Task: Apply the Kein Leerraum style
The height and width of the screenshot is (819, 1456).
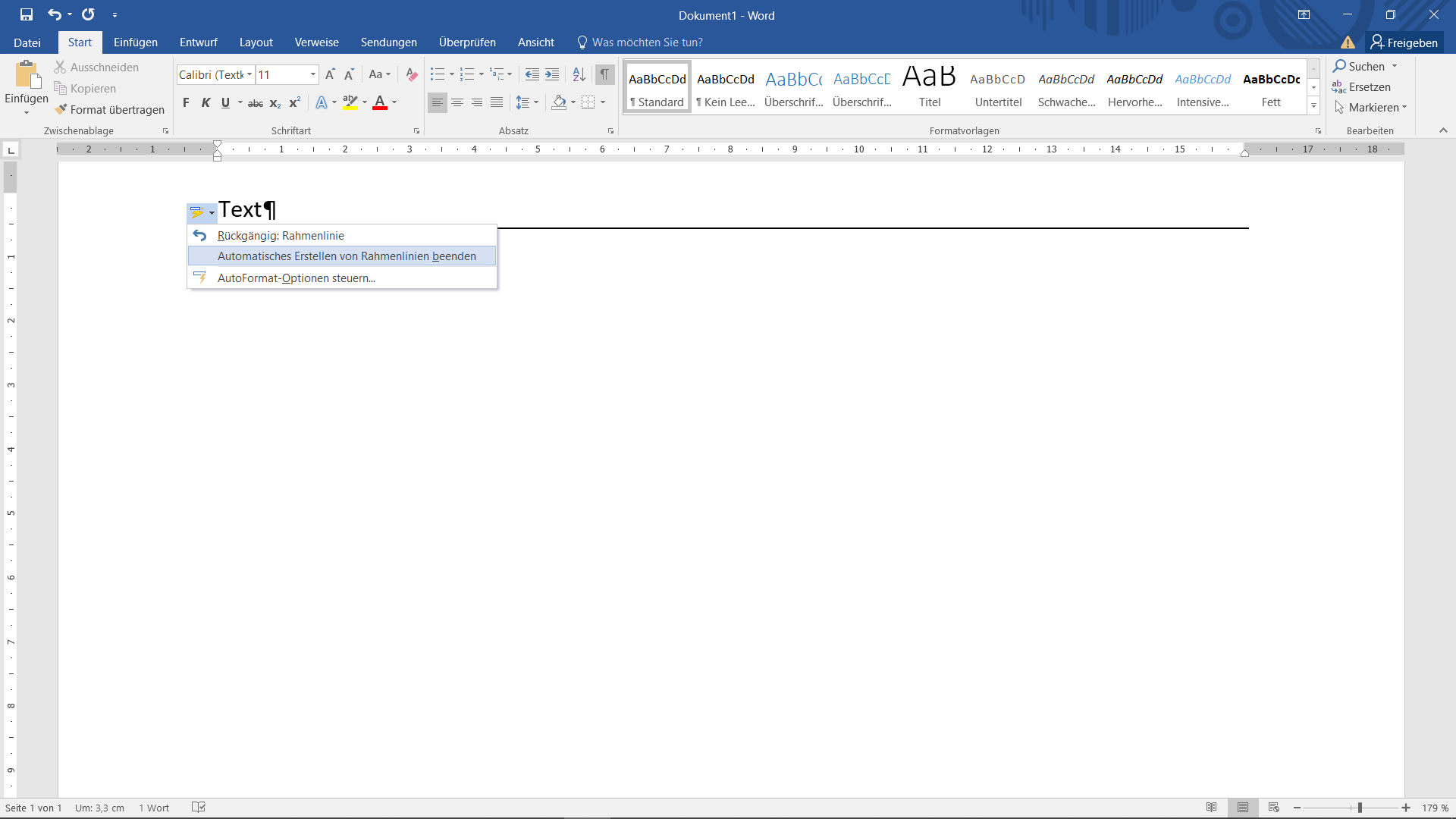Action: (726, 87)
